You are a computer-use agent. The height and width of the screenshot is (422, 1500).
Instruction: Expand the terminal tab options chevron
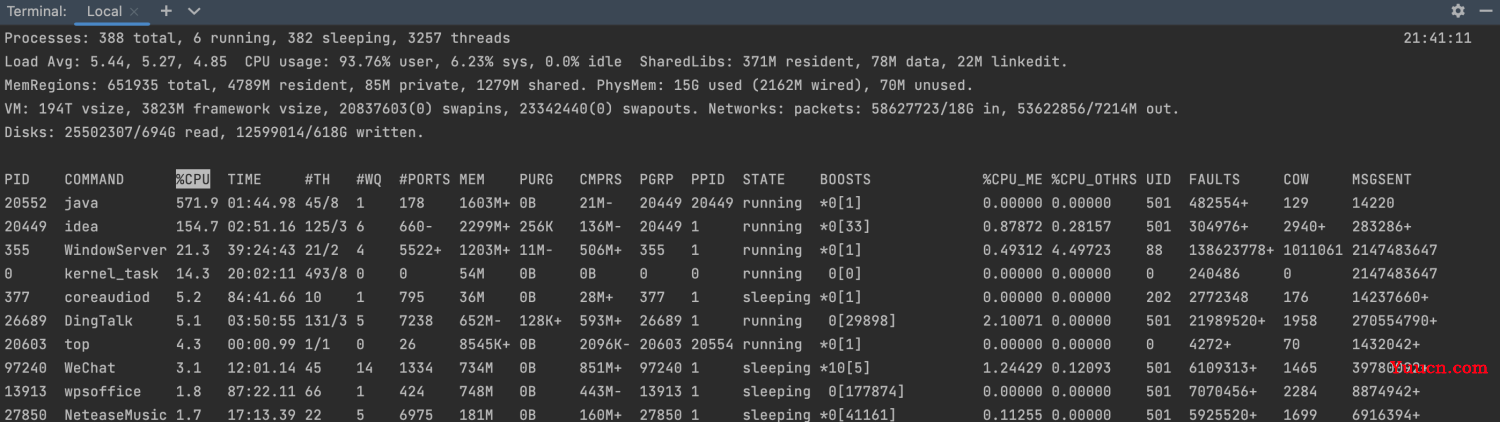(x=194, y=11)
